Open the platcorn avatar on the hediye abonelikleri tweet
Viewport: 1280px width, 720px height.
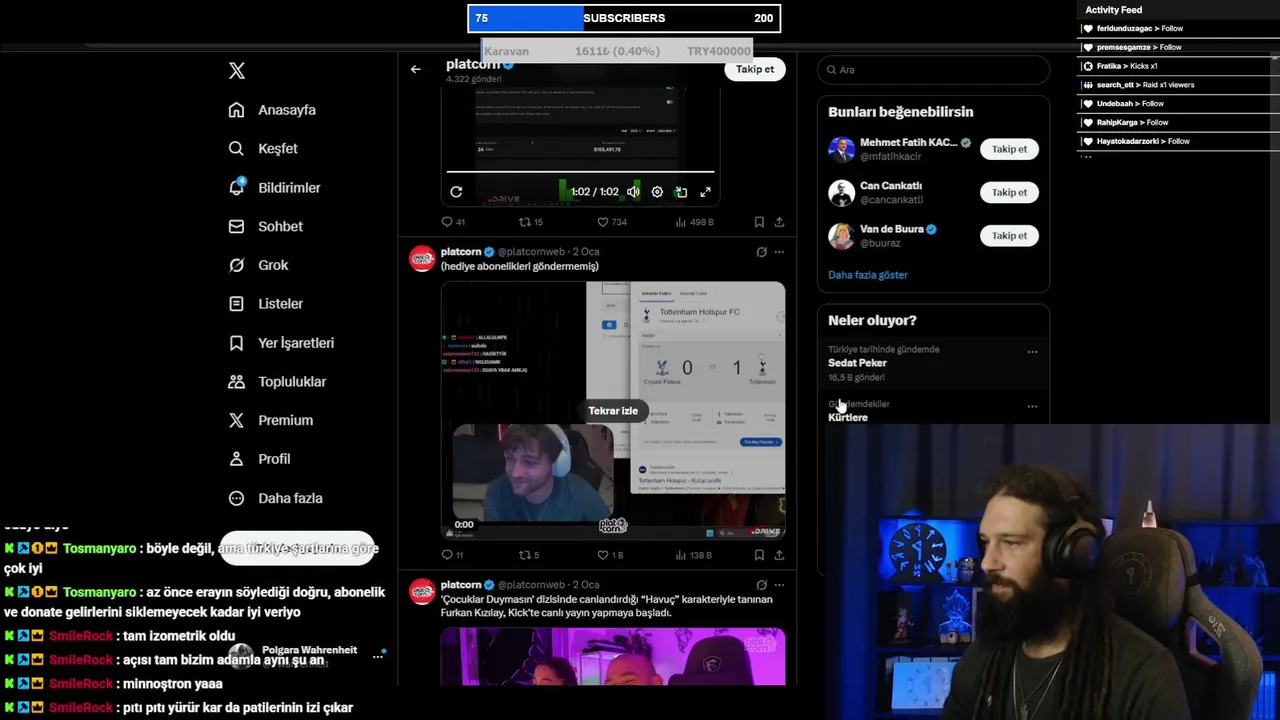(x=422, y=259)
